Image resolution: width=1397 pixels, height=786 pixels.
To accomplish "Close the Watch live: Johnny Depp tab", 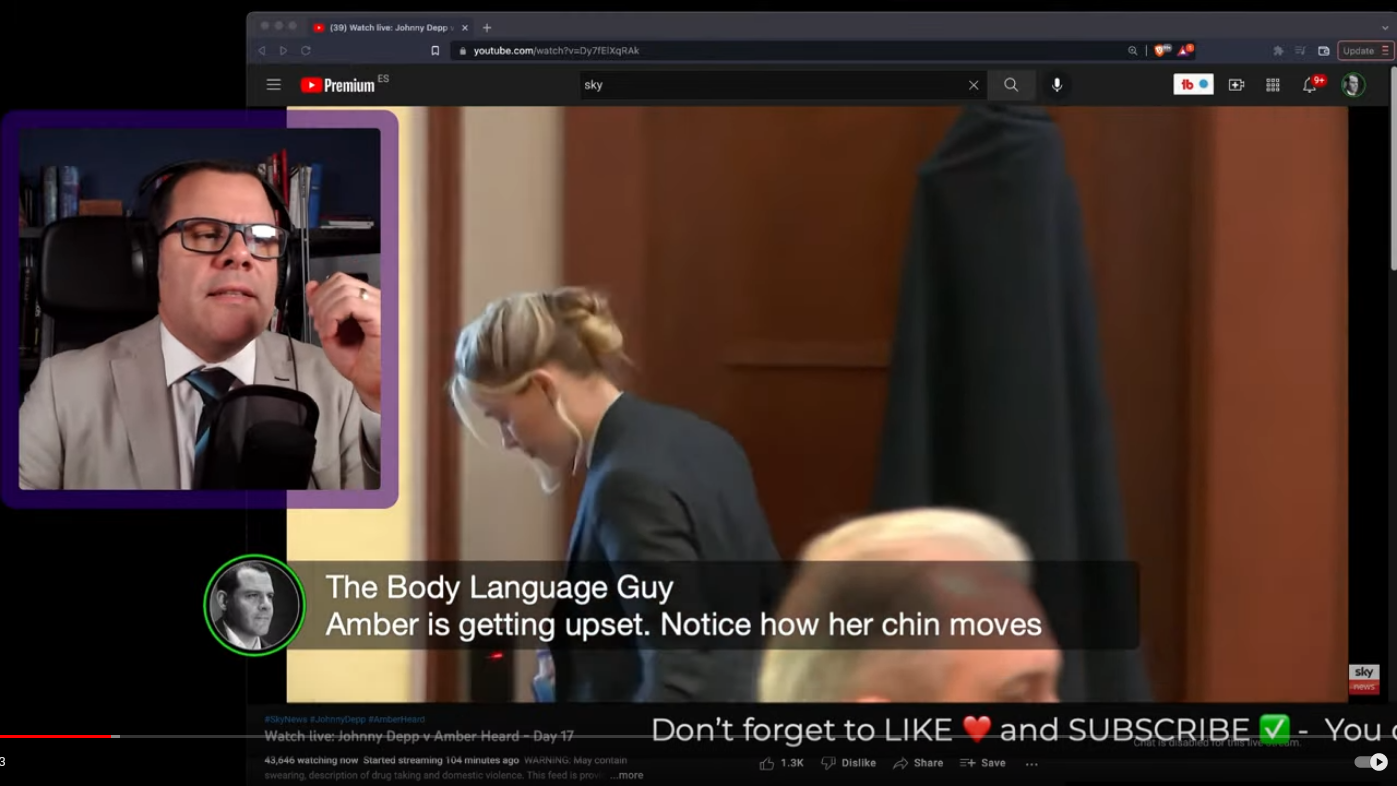I will (x=465, y=28).
